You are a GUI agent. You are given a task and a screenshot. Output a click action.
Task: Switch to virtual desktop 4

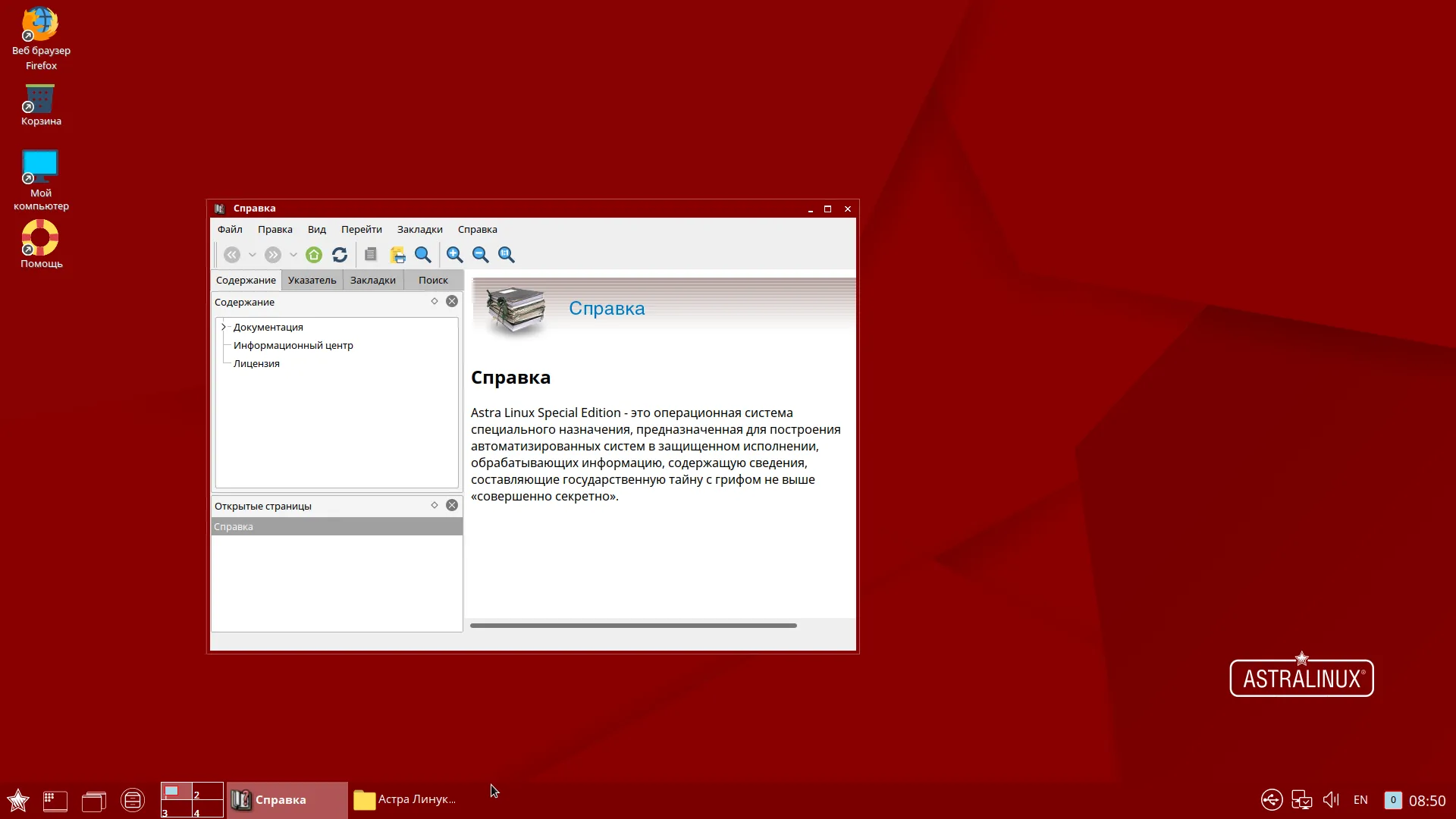[208, 809]
